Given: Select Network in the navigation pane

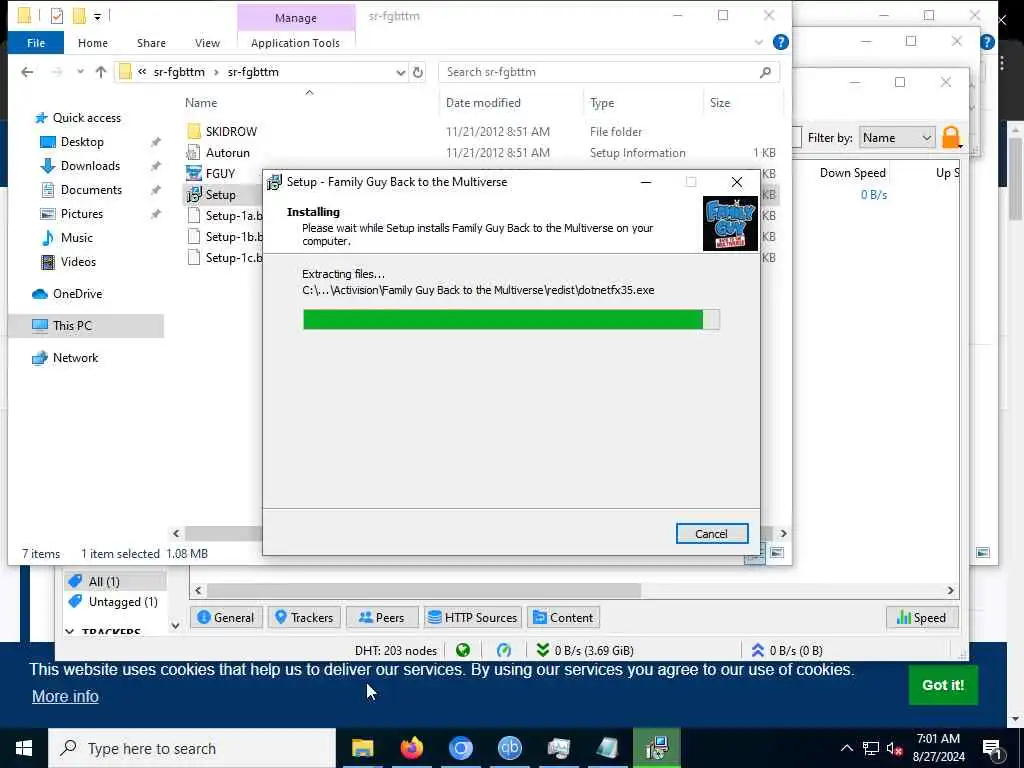Looking at the screenshot, I should [75, 358].
